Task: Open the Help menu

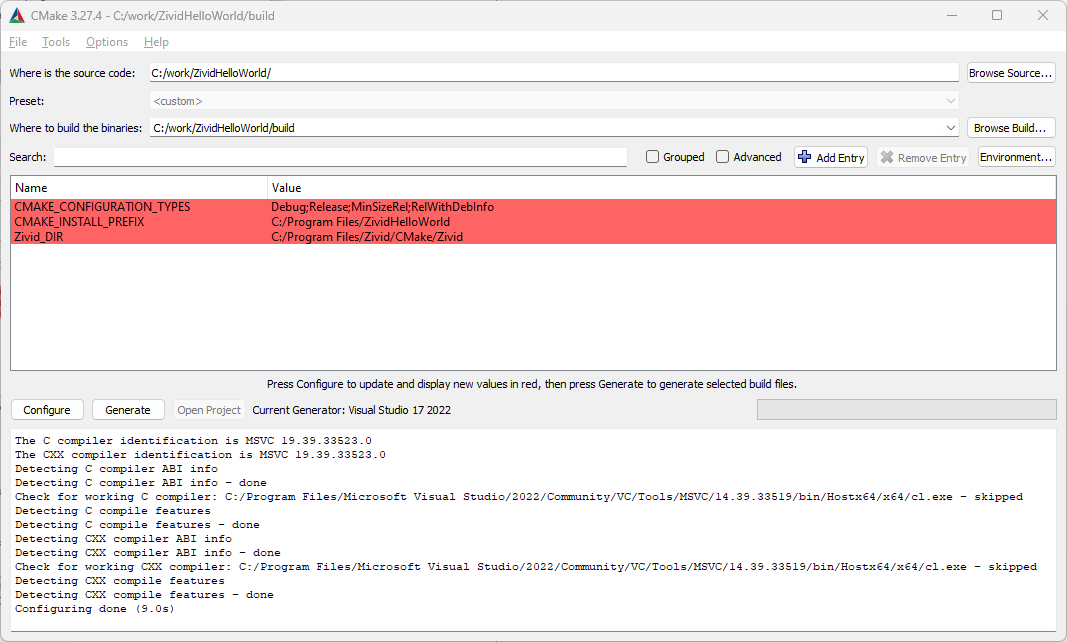Action: (x=156, y=42)
